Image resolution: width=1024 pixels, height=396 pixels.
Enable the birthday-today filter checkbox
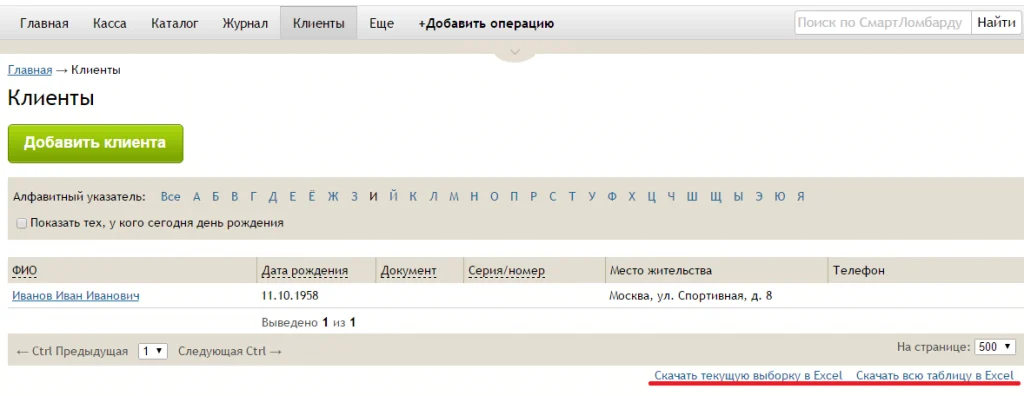point(22,223)
